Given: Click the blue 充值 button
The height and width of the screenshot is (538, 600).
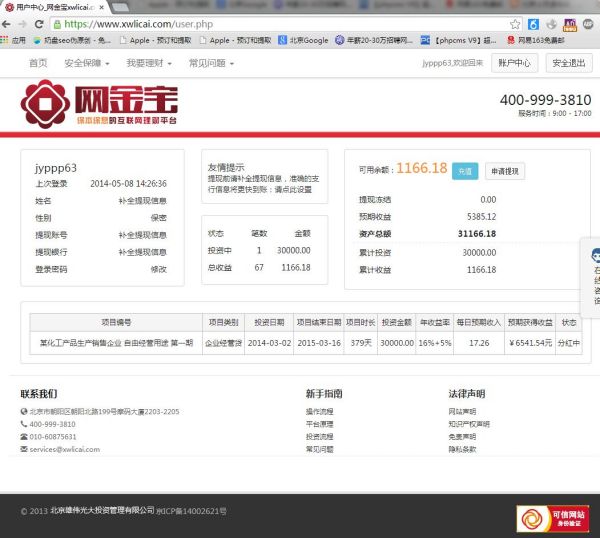Looking at the screenshot, I should (x=465, y=171).
